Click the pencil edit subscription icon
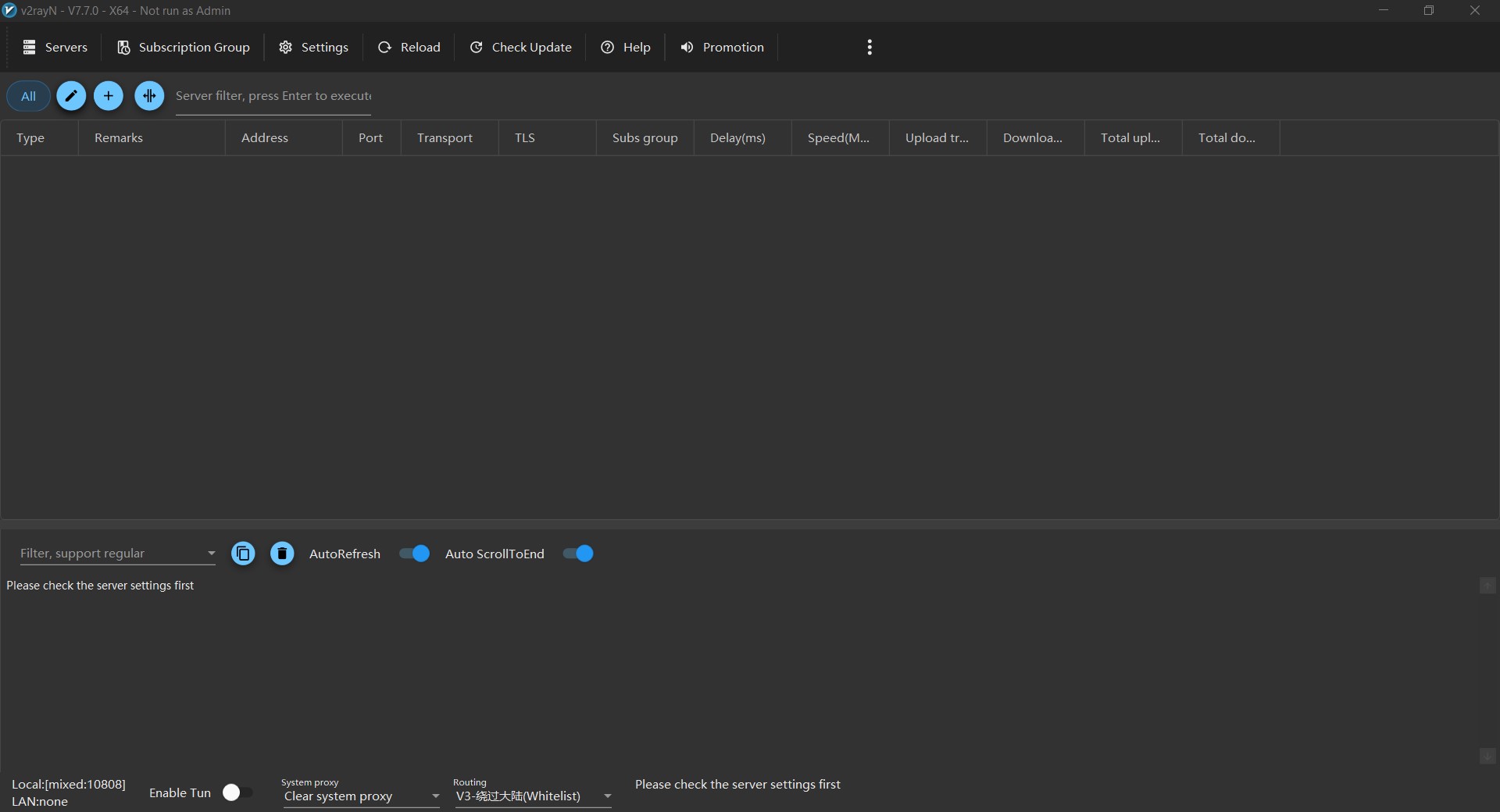 pos(71,96)
